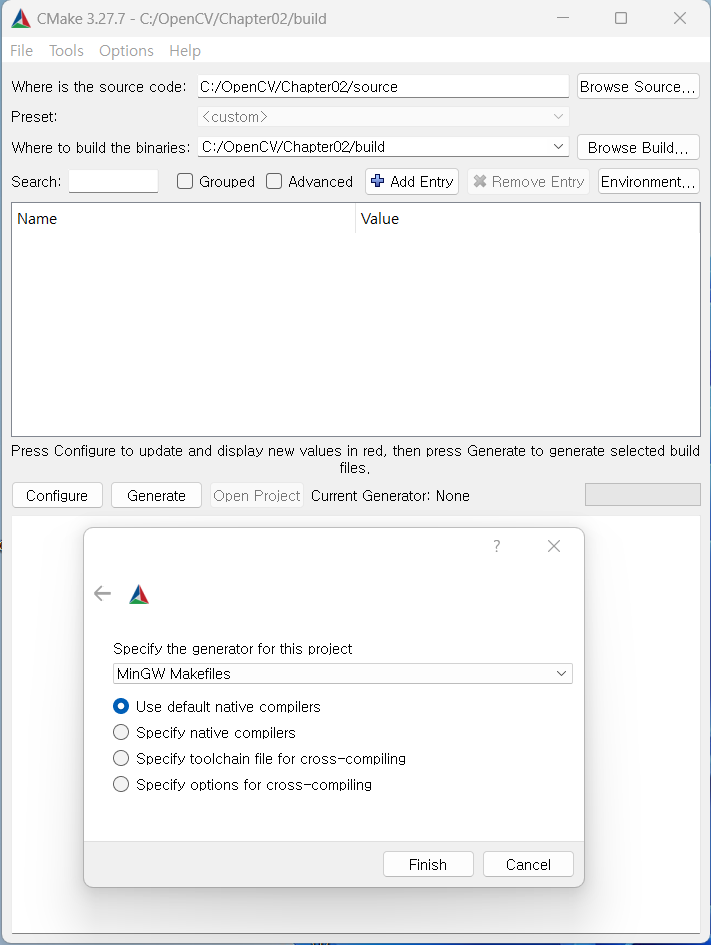The width and height of the screenshot is (711, 945).
Task: Click the blue plus Add Entry icon
Action: (x=378, y=181)
